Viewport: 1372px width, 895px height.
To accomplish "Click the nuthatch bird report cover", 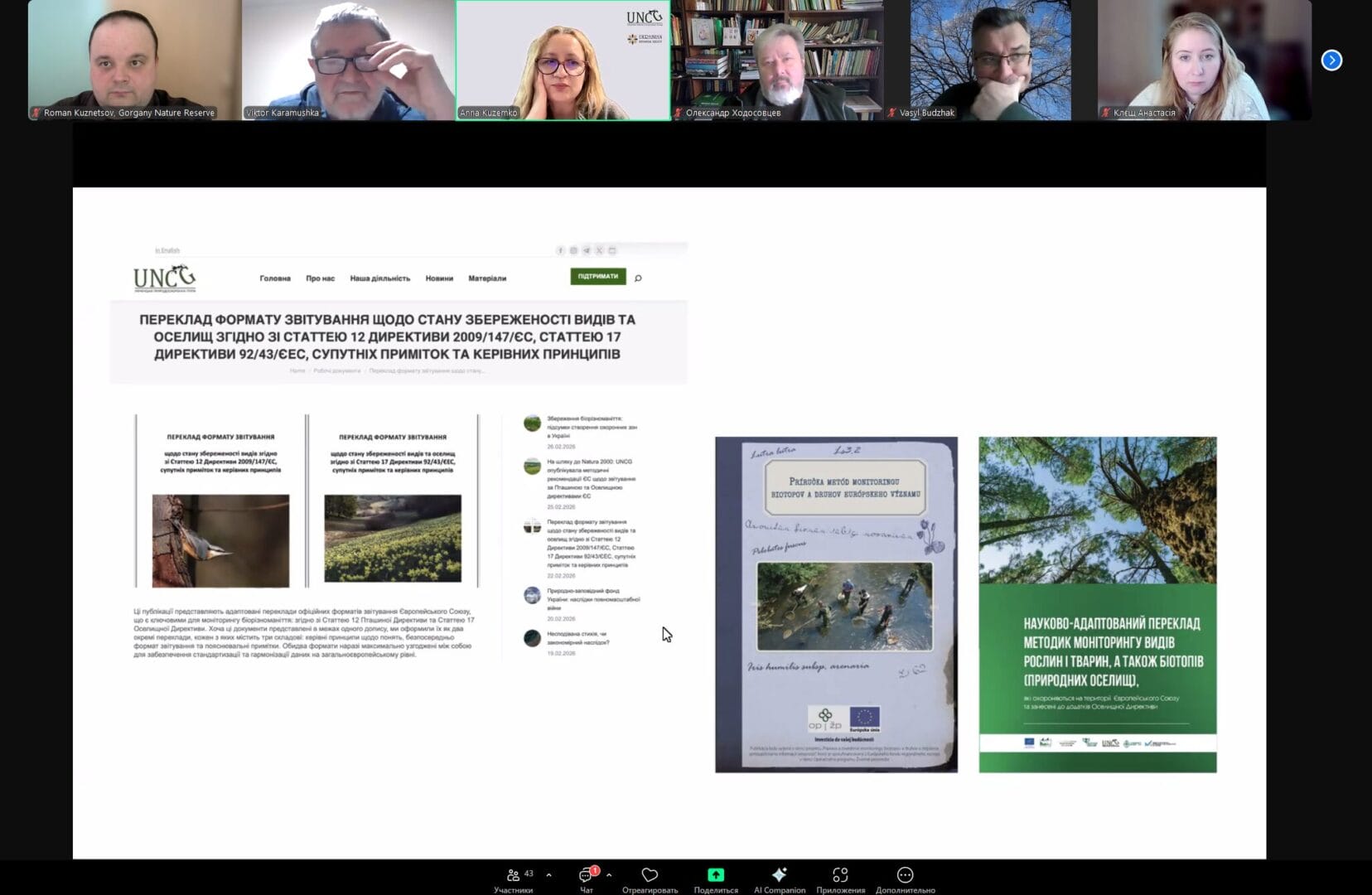I will pos(220,501).
